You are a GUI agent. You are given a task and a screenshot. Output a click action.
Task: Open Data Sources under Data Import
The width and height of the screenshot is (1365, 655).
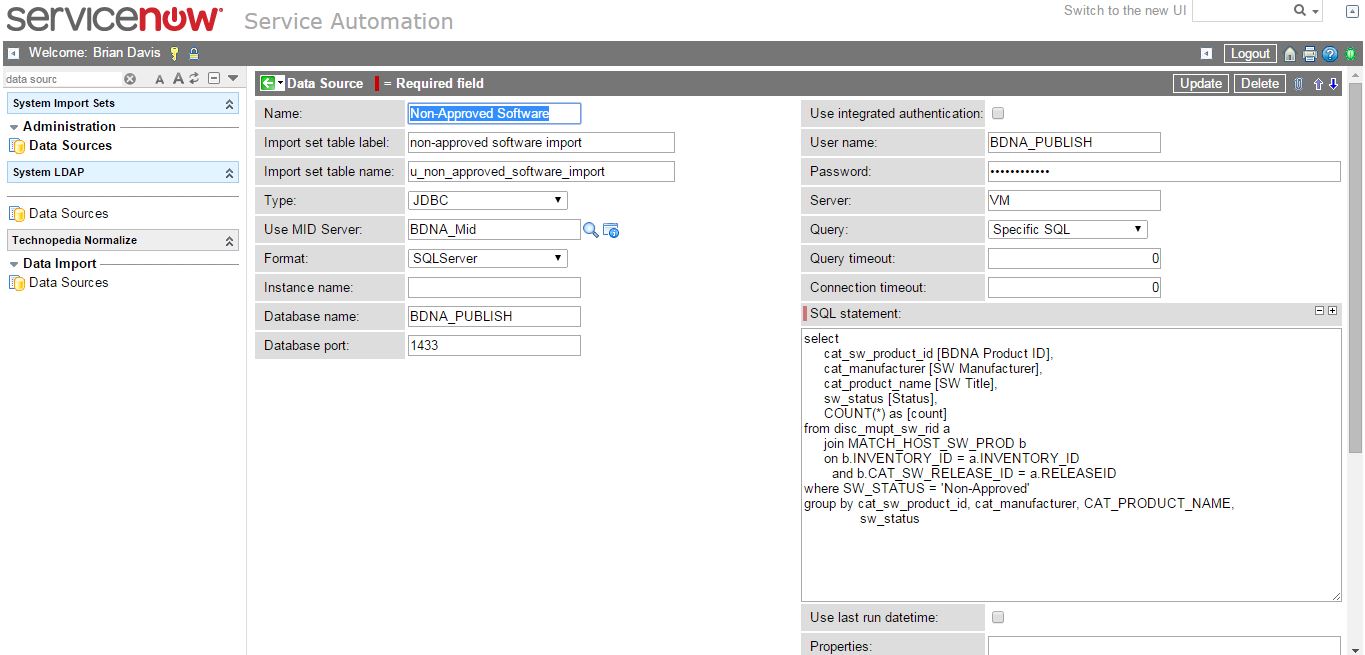pyautogui.click(x=68, y=283)
